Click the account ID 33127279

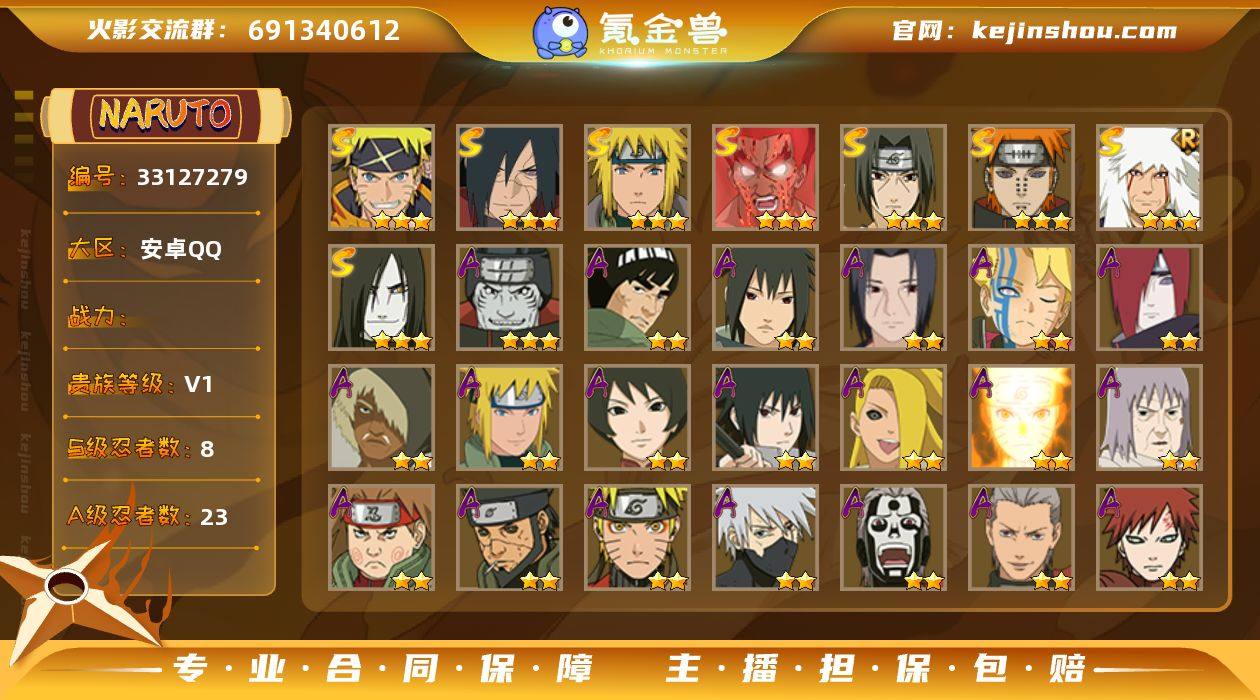click(x=192, y=178)
